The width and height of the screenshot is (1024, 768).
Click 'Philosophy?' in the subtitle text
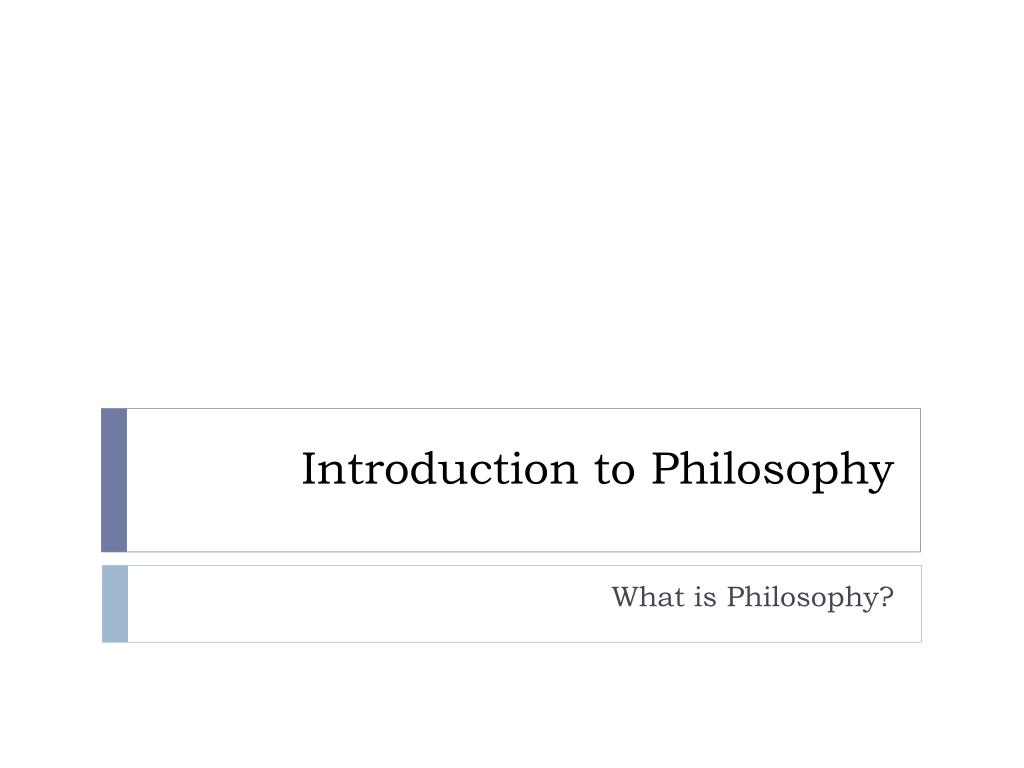click(x=810, y=598)
